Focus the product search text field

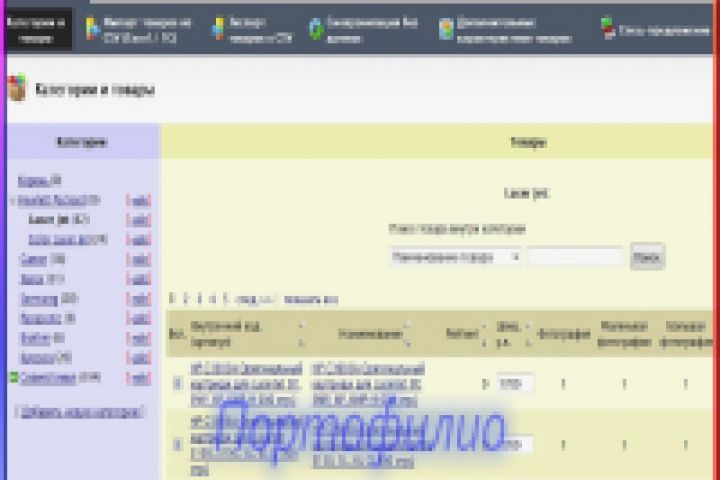tap(575, 257)
